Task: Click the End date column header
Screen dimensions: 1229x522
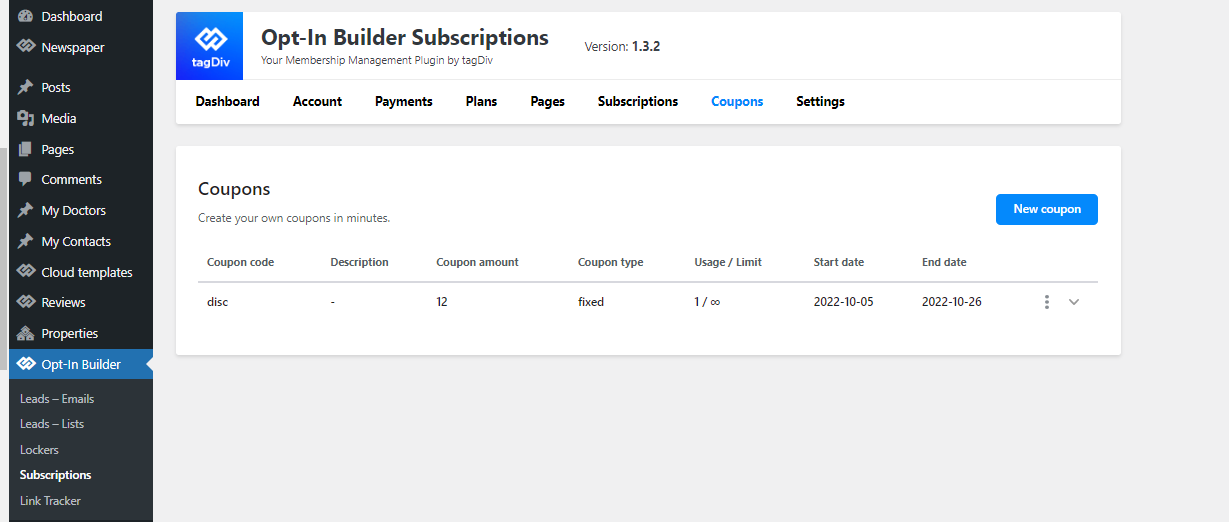Action: 944,262
